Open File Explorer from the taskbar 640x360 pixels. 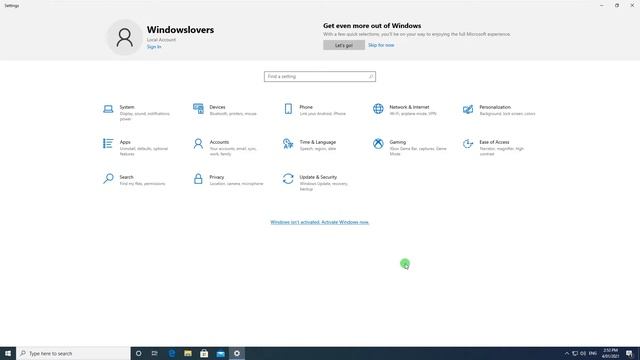pyautogui.click(x=188, y=353)
